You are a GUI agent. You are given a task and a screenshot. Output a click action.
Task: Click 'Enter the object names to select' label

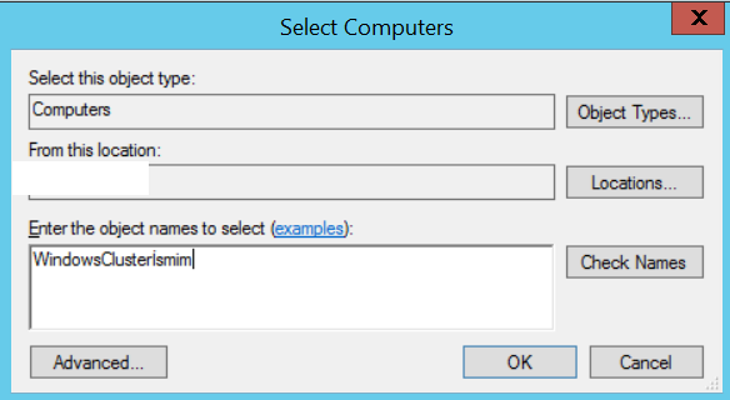[x=147, y=229]
